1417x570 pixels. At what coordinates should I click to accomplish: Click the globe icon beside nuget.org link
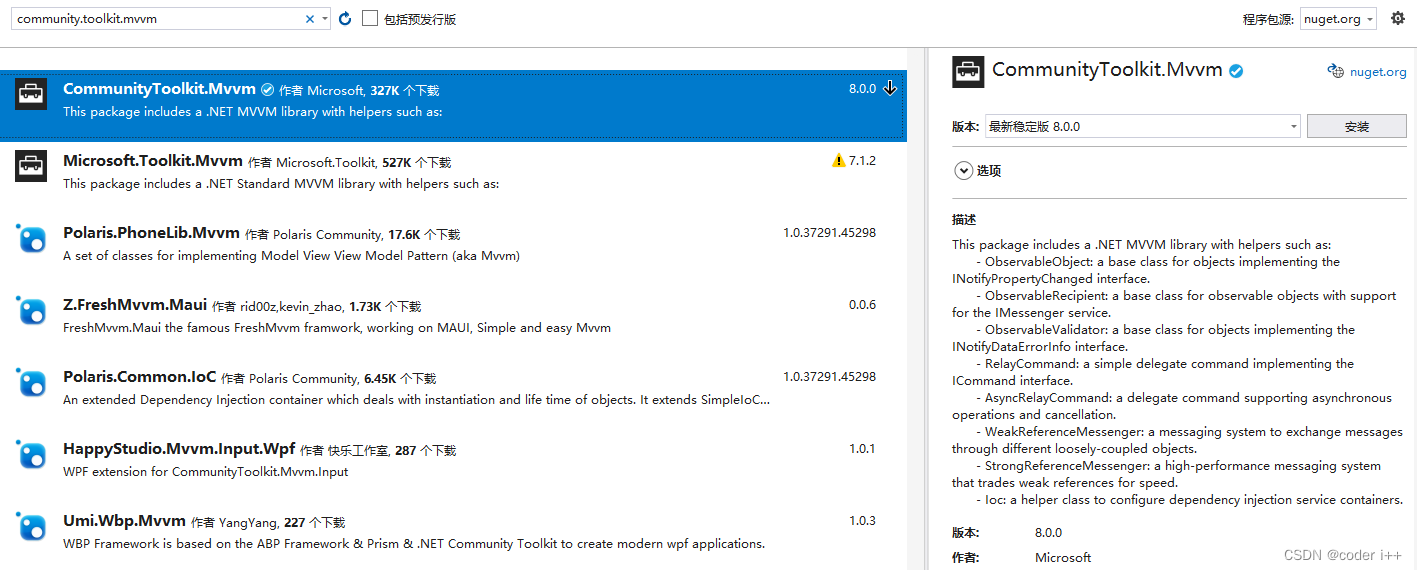pyautogui.click(x=1335, y=71)
